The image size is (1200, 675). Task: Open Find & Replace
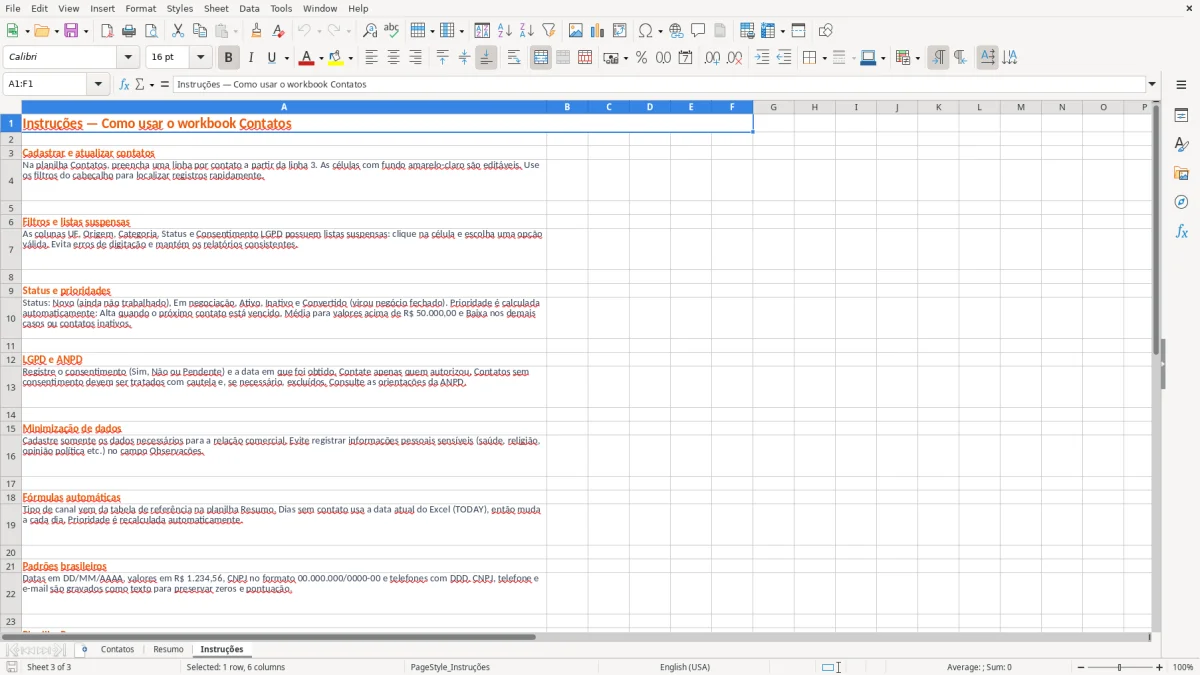point(369,31)
